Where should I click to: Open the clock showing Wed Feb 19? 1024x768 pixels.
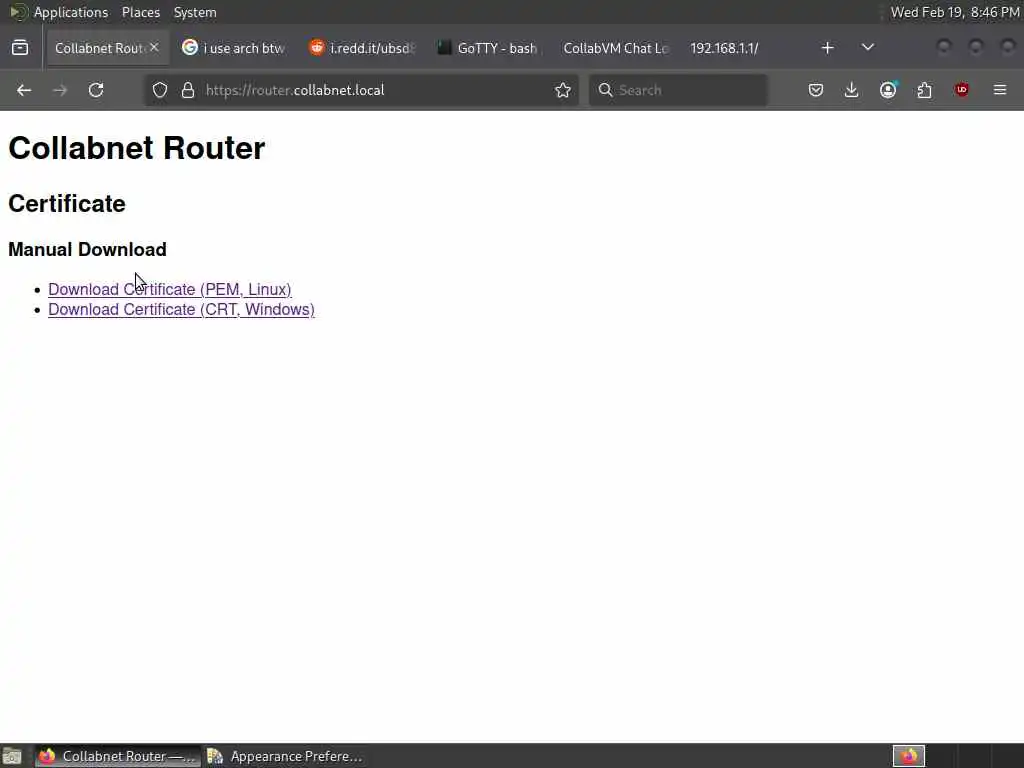[x=955, y=12]
